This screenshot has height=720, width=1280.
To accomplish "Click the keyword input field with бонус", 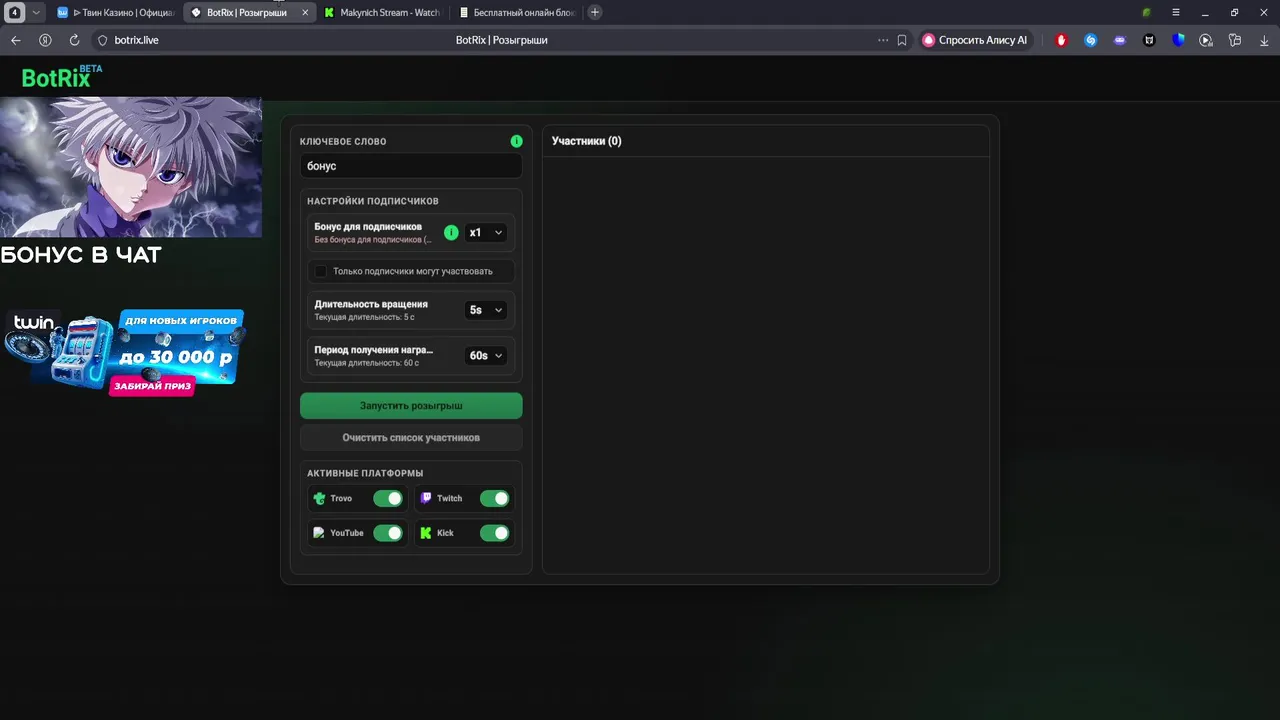I will point(411,166).
